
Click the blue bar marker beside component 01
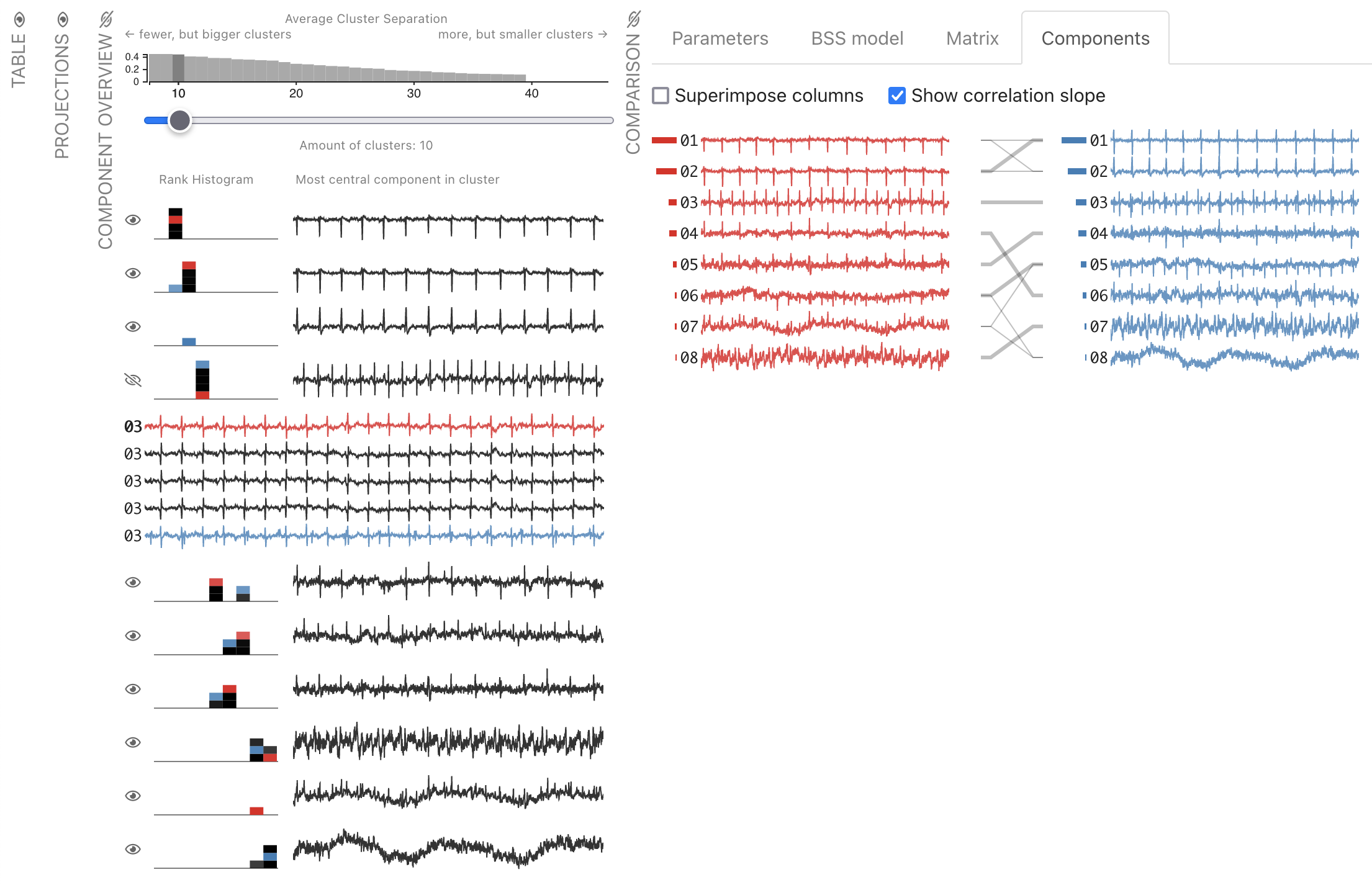pos(1073,141)
